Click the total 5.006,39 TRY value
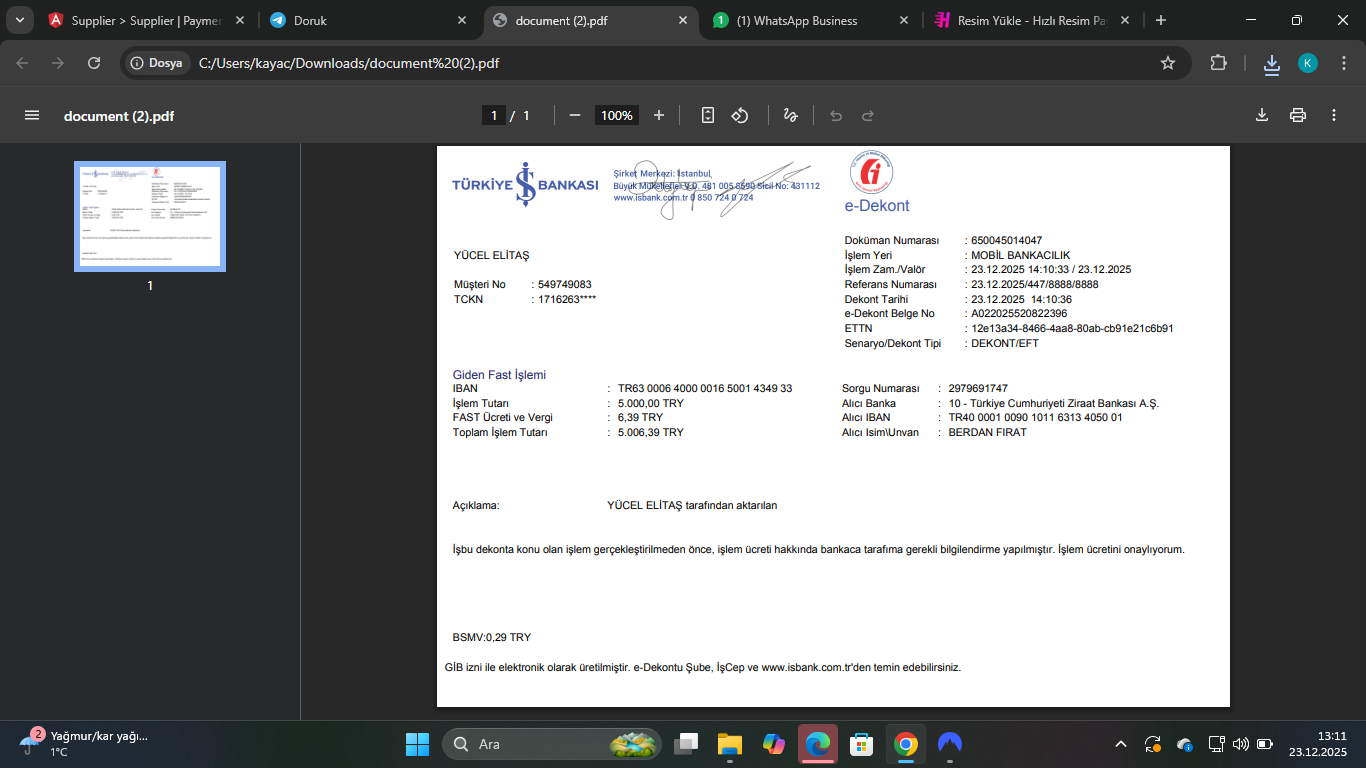This screenshot has width=1366, height=768. (x=651, y=433)
